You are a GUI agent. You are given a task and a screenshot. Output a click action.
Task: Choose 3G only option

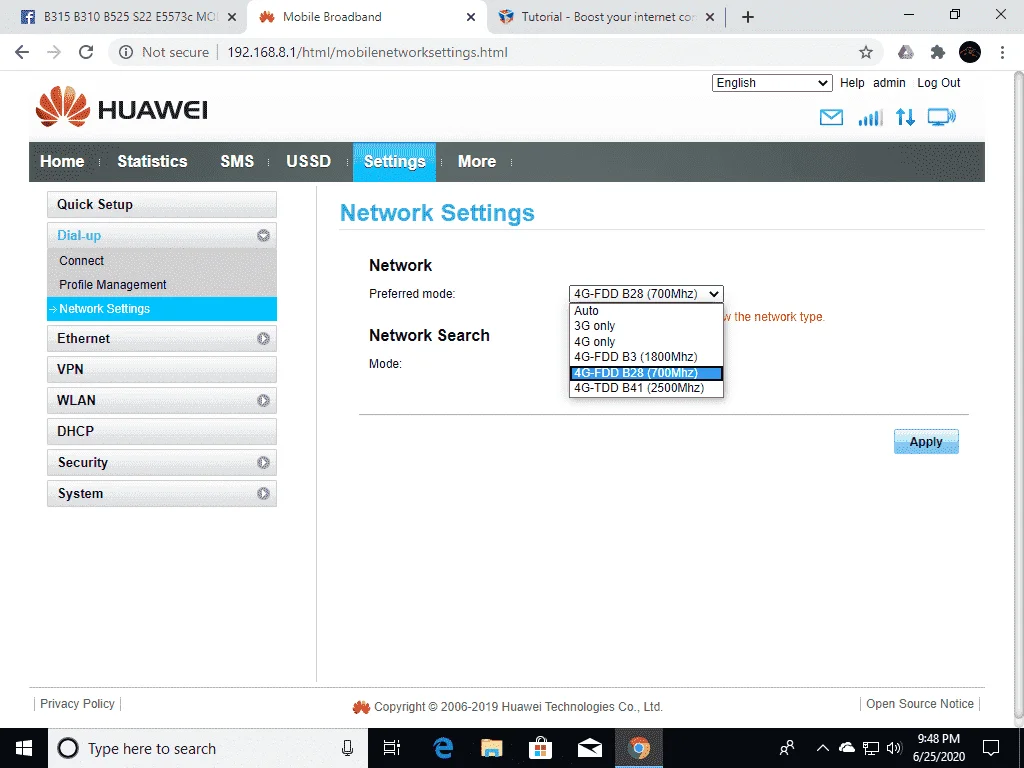pyautogui.click(x=647, y=326)
